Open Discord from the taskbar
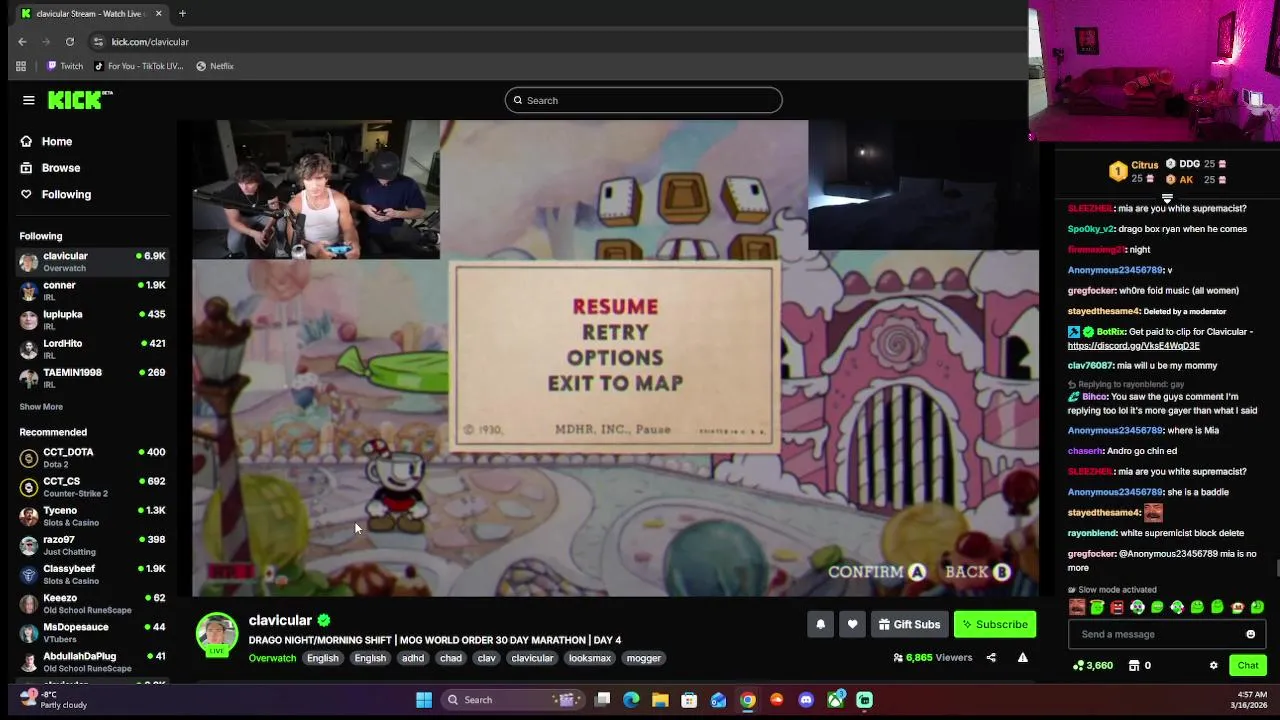Viewport: 1280px width, 720px height. pyautogui.click(x=806, y=700)
